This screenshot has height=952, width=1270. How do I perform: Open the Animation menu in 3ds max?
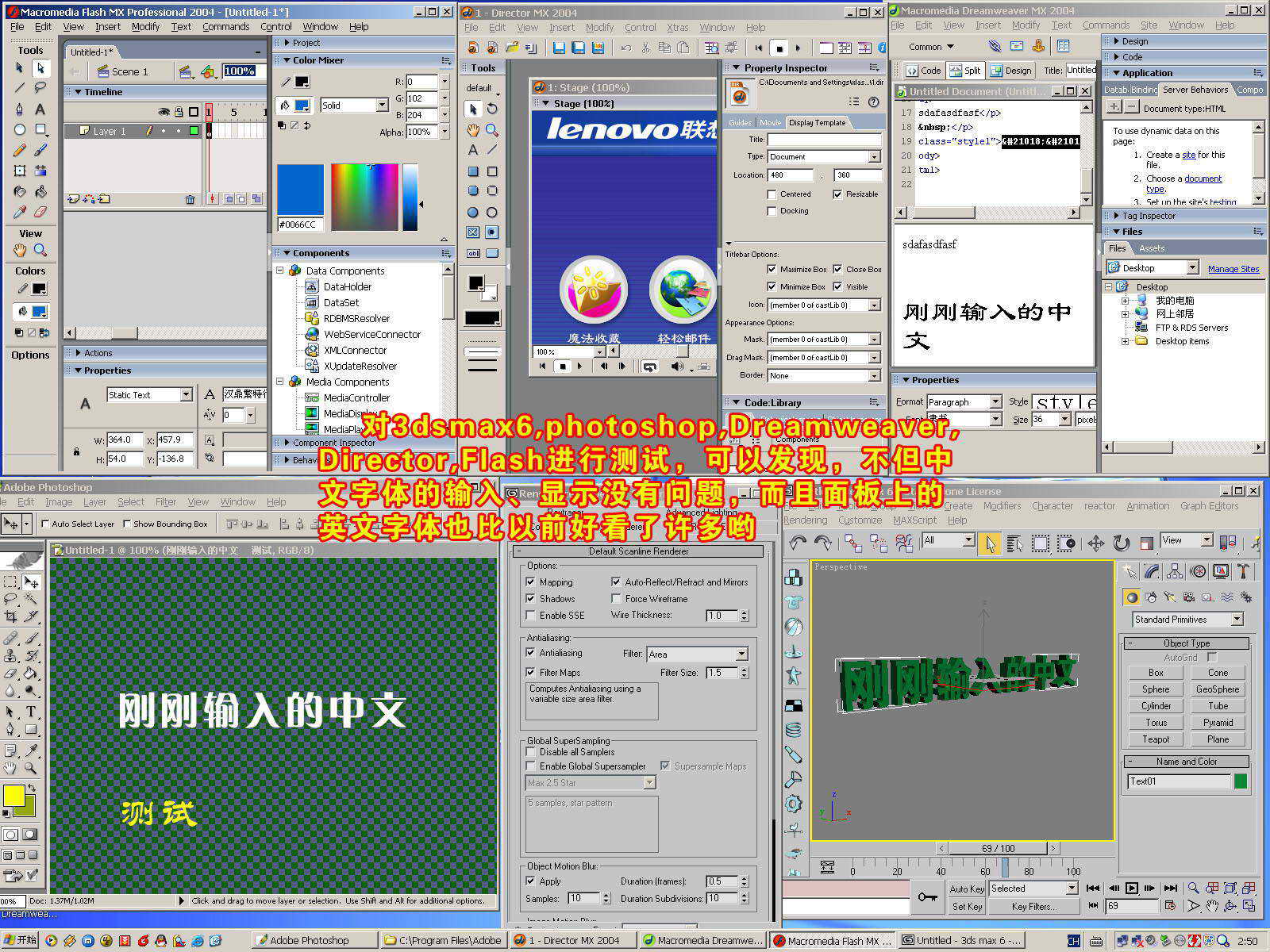(x=1148, y=505)
